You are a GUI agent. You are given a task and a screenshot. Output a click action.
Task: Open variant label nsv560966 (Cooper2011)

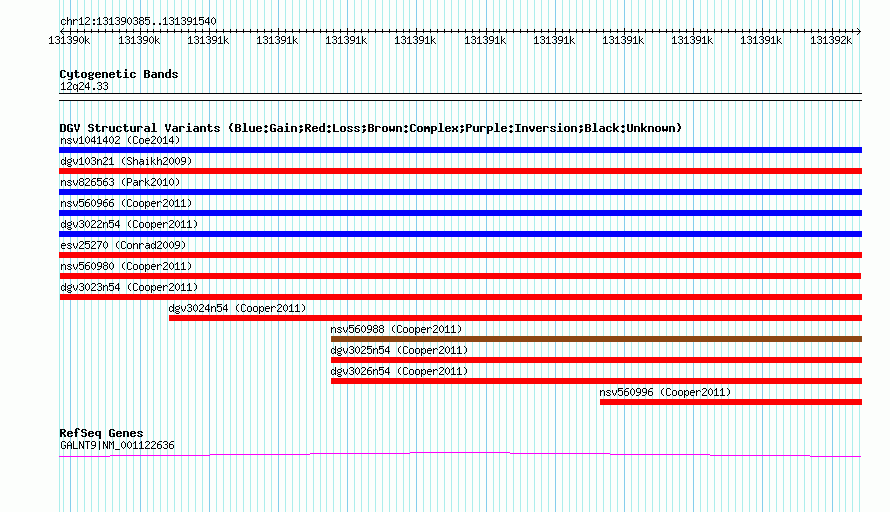click(x=126, y=203)
